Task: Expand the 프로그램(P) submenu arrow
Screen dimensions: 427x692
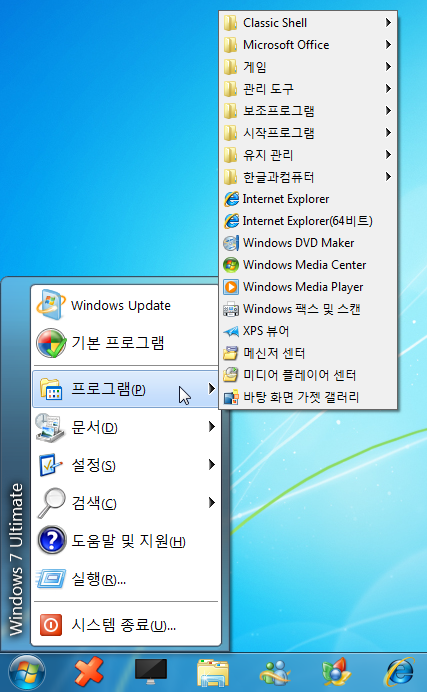Action: tap(212, 388)
